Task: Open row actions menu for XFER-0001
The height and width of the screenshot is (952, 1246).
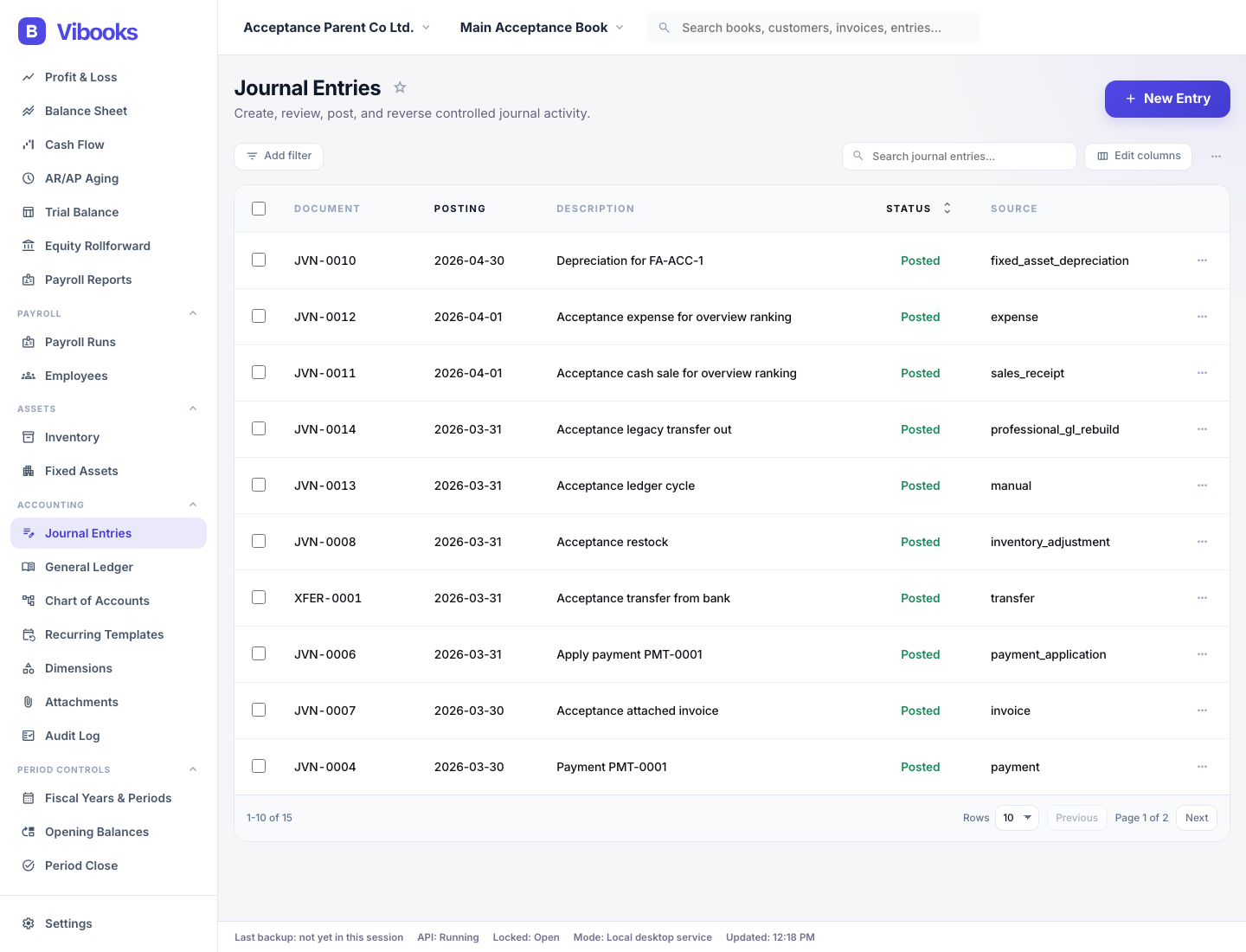Action: [x=1202, y=598]
